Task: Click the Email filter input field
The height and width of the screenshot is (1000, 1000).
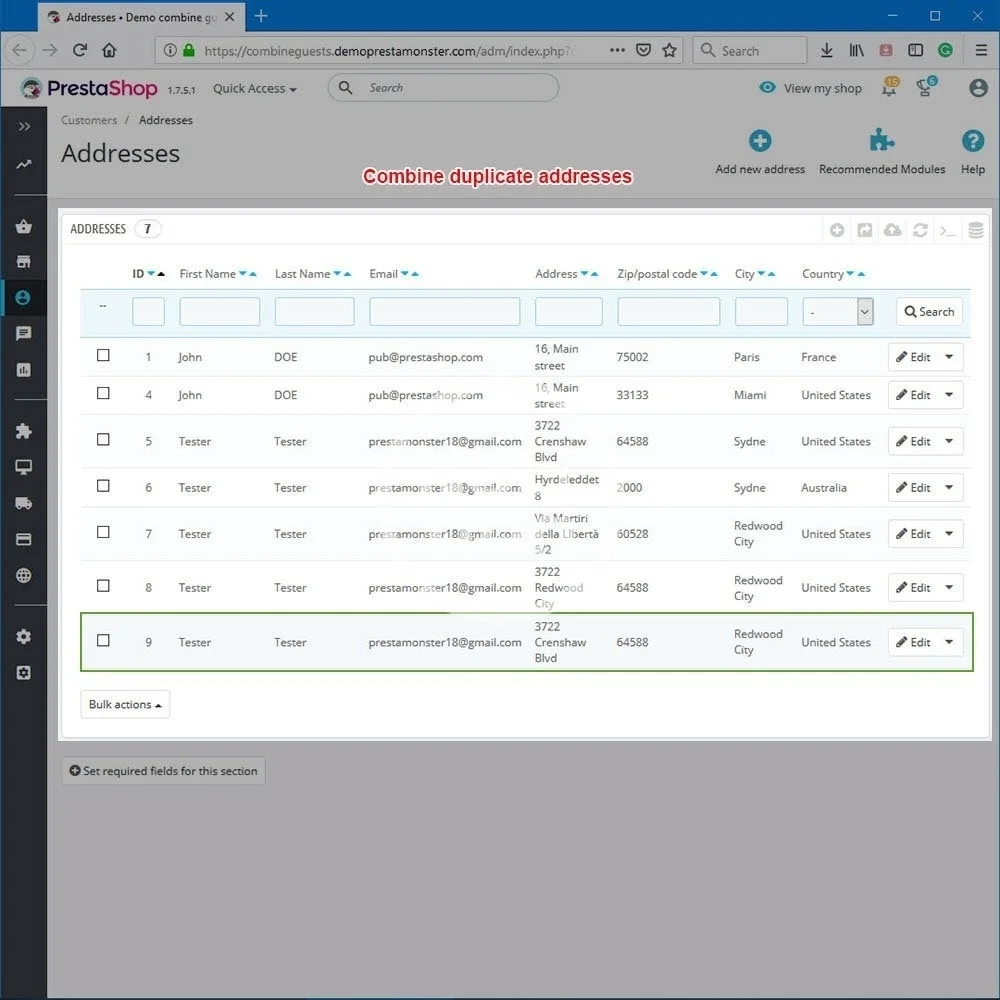Action: coord(444,312)
